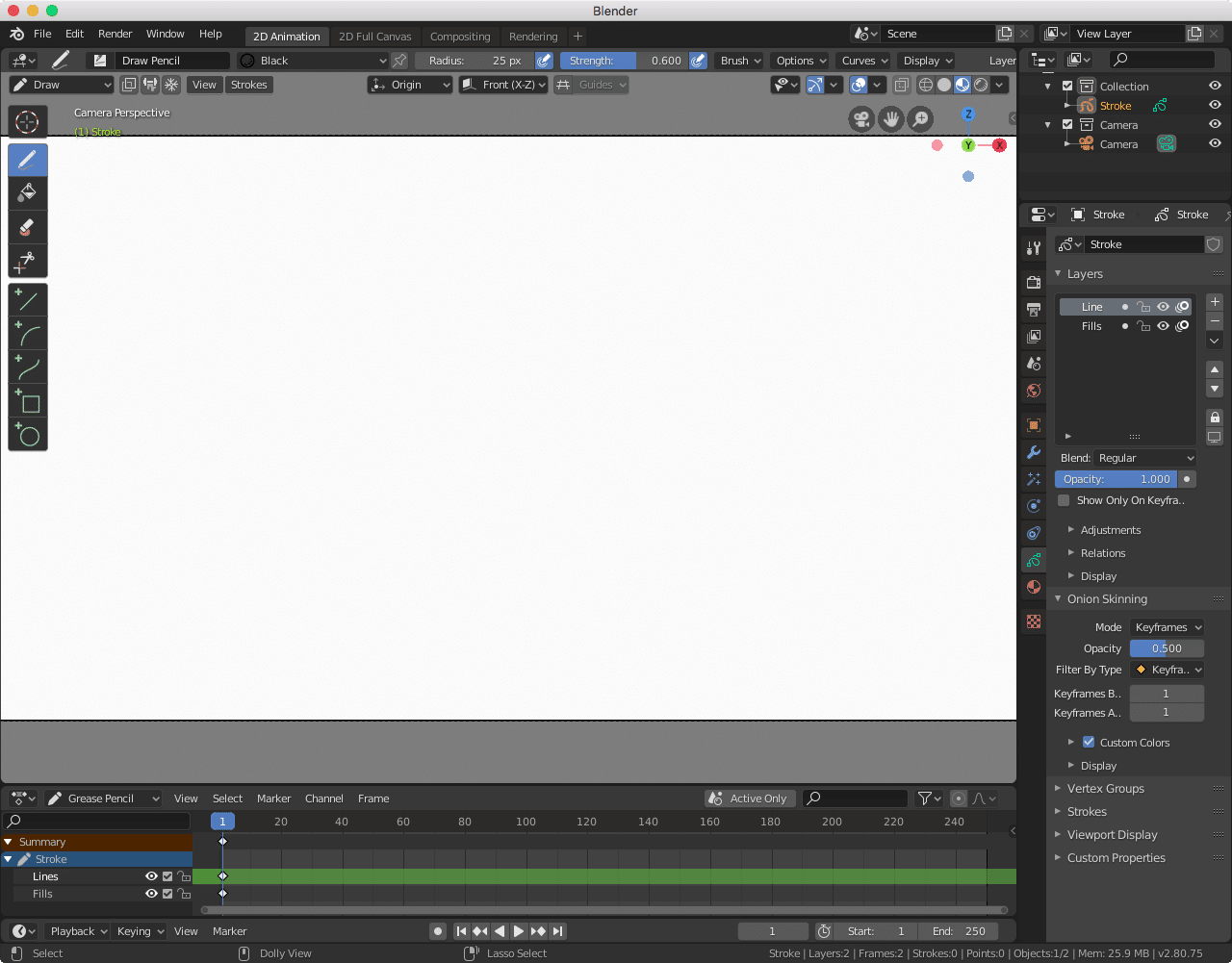
Task: Switch to Rendering workspace tab
Action: tap(533, 37)
